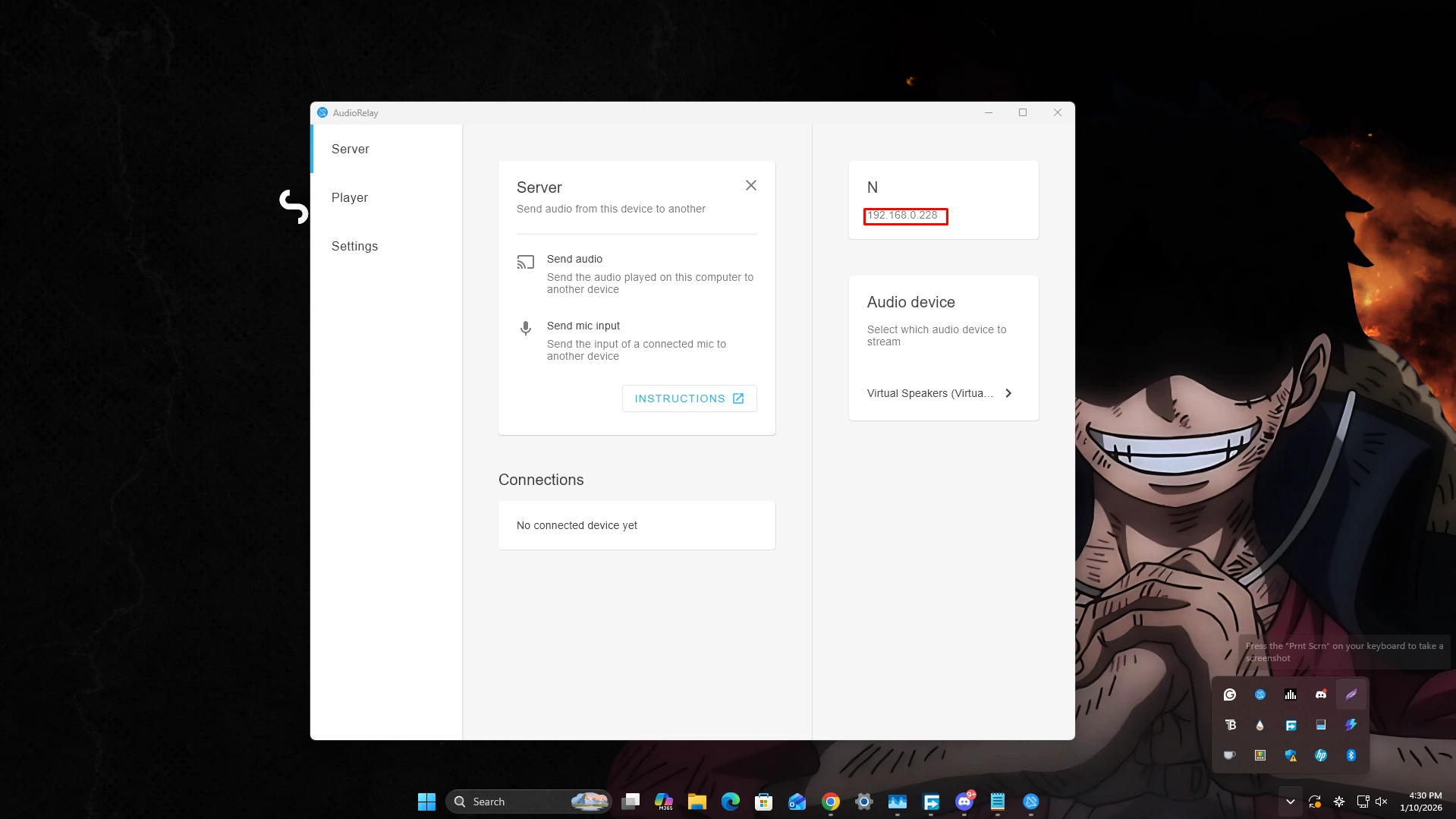Switch to the Player tab
Screen dimensions: 1456x819
click(349, 197)
